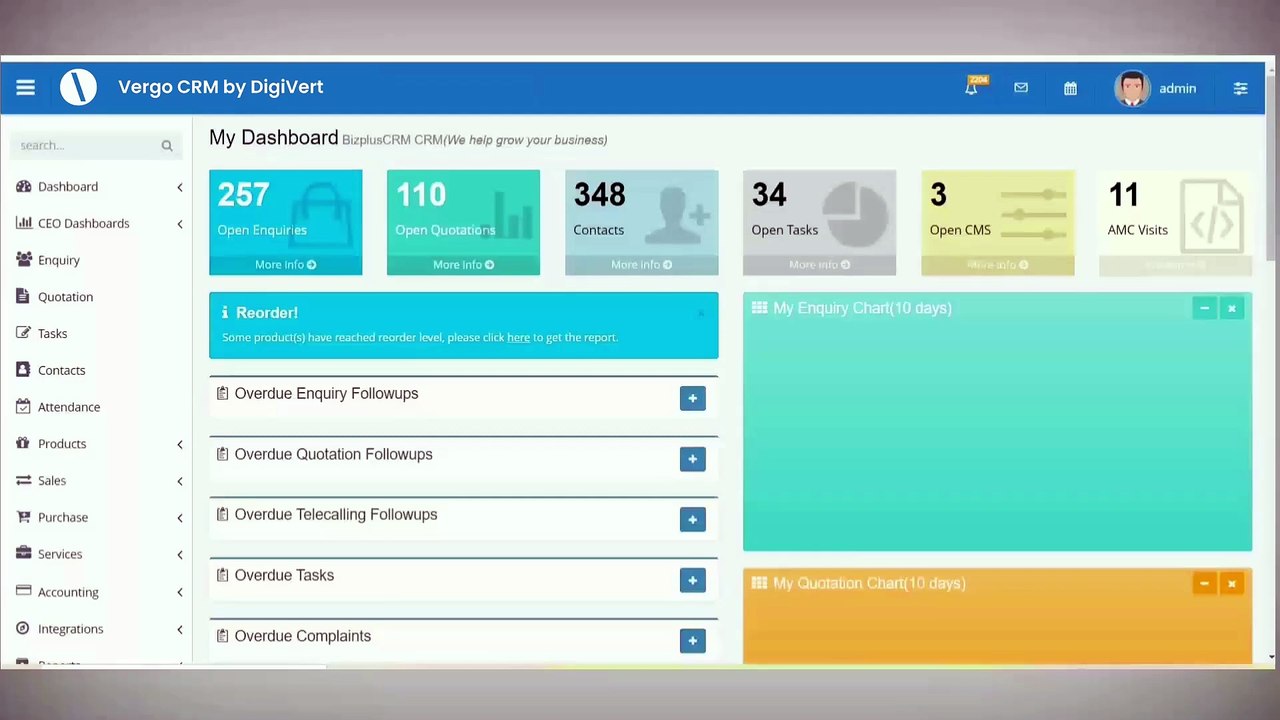Click the 'here' reorder report link
Image resolution: width=1280 pixels, height=720 pixels.
click(x=518, y=338)
